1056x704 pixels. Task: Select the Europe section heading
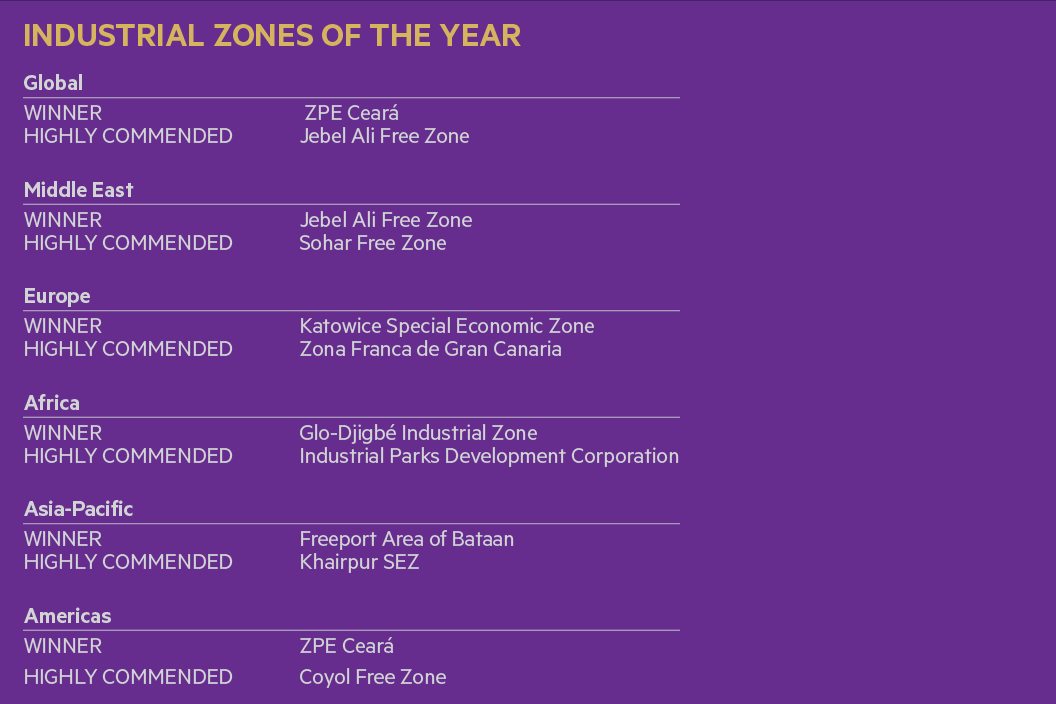57,296
